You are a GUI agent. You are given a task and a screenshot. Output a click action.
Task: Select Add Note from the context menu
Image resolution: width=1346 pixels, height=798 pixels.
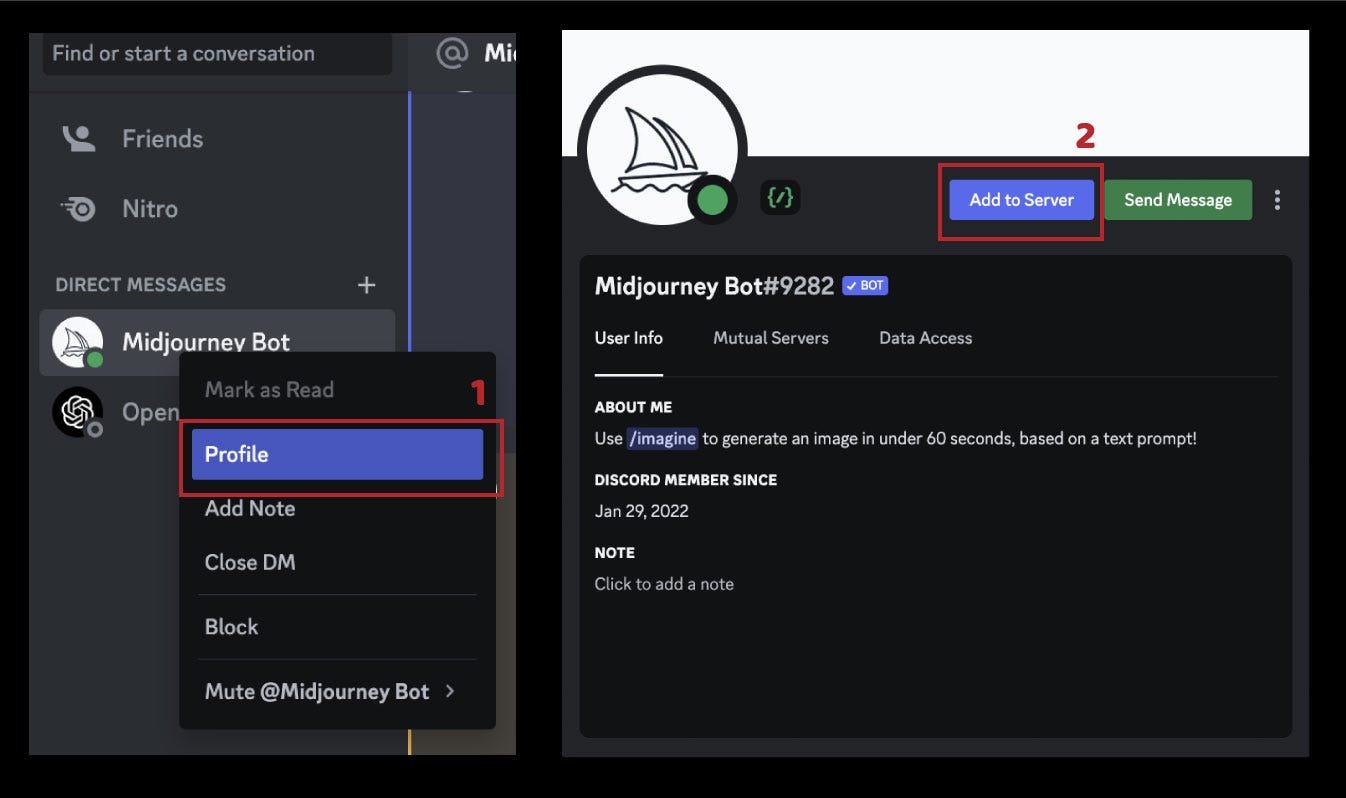click(337, 508)
